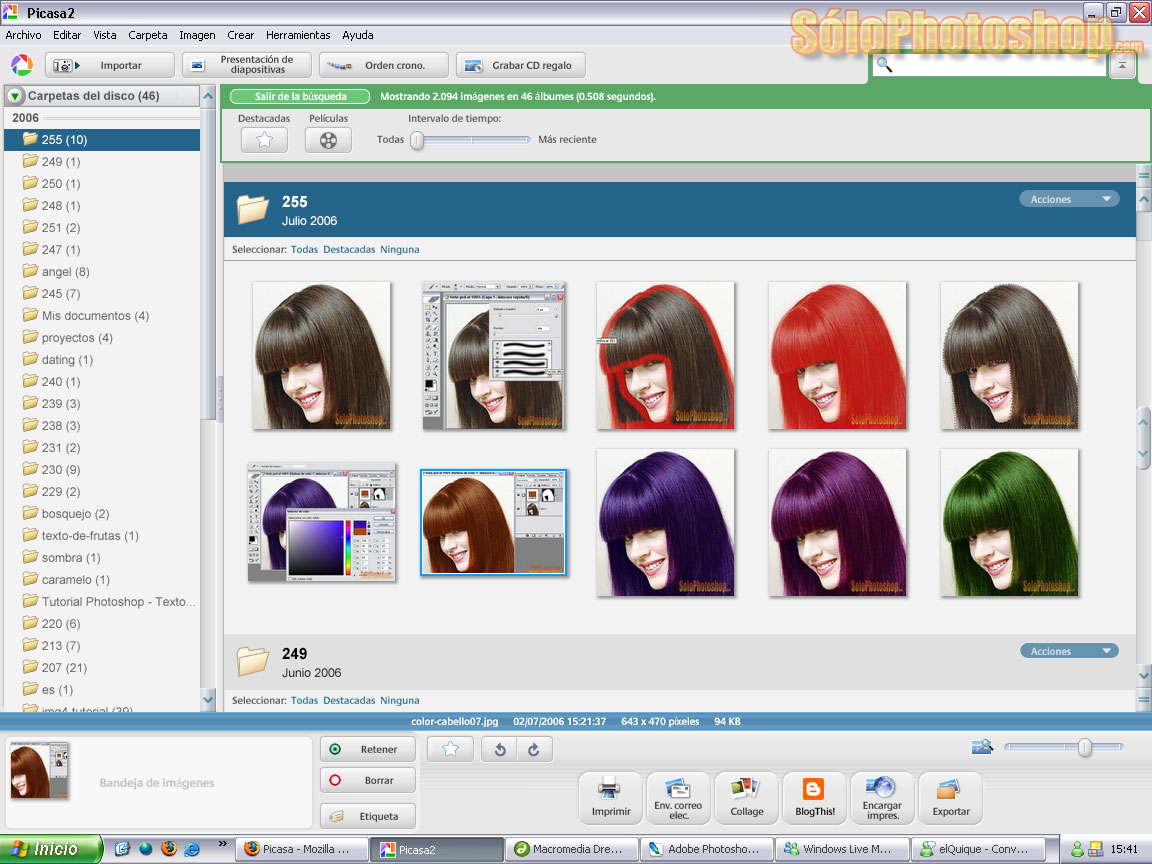The width and height of the screenshot is (1152, 864).
Task: Click the Inicio start button
Action: tap(50, 849)
